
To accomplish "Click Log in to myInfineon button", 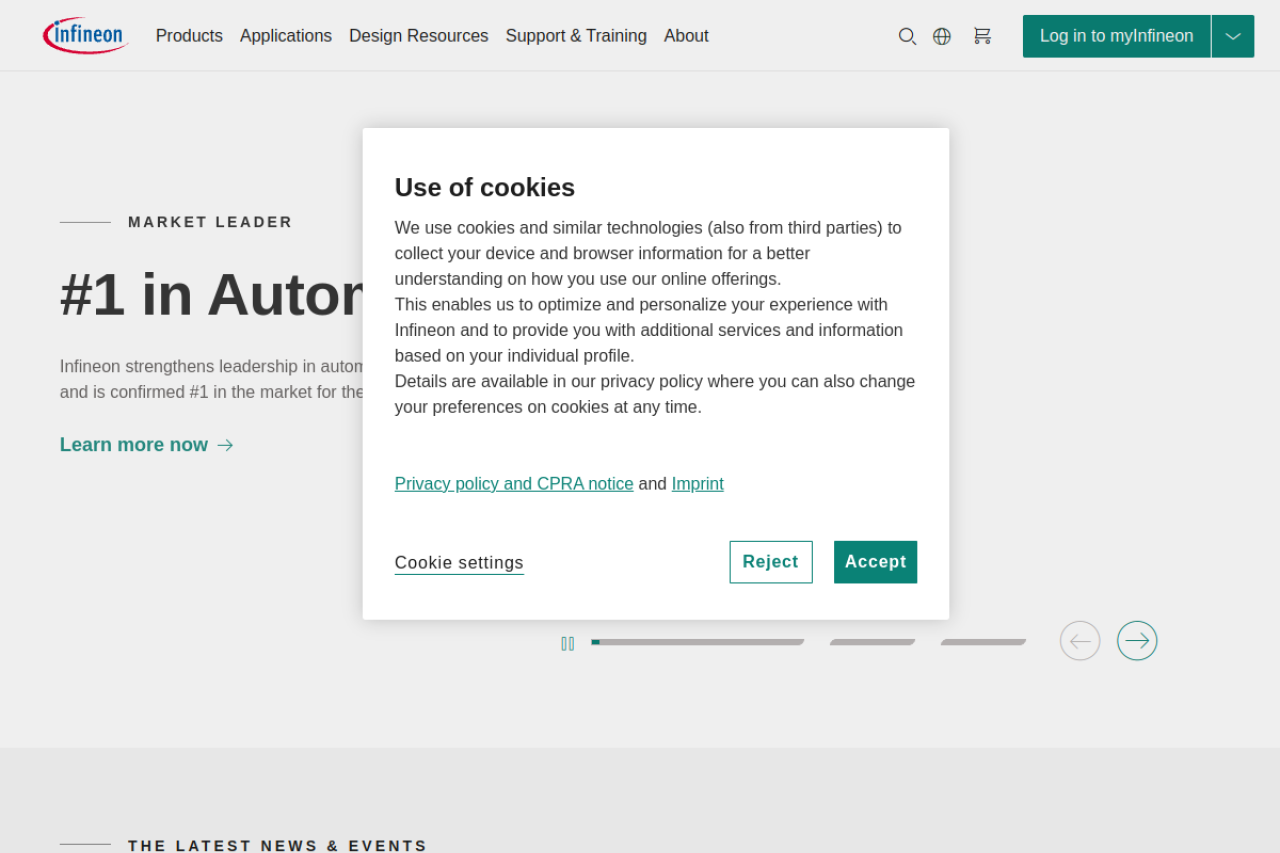I will [x=1116, y=36].
